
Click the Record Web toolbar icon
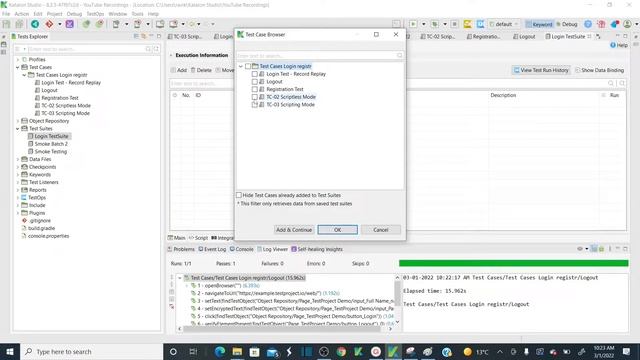pyautogui.click(x=99, y=24)
